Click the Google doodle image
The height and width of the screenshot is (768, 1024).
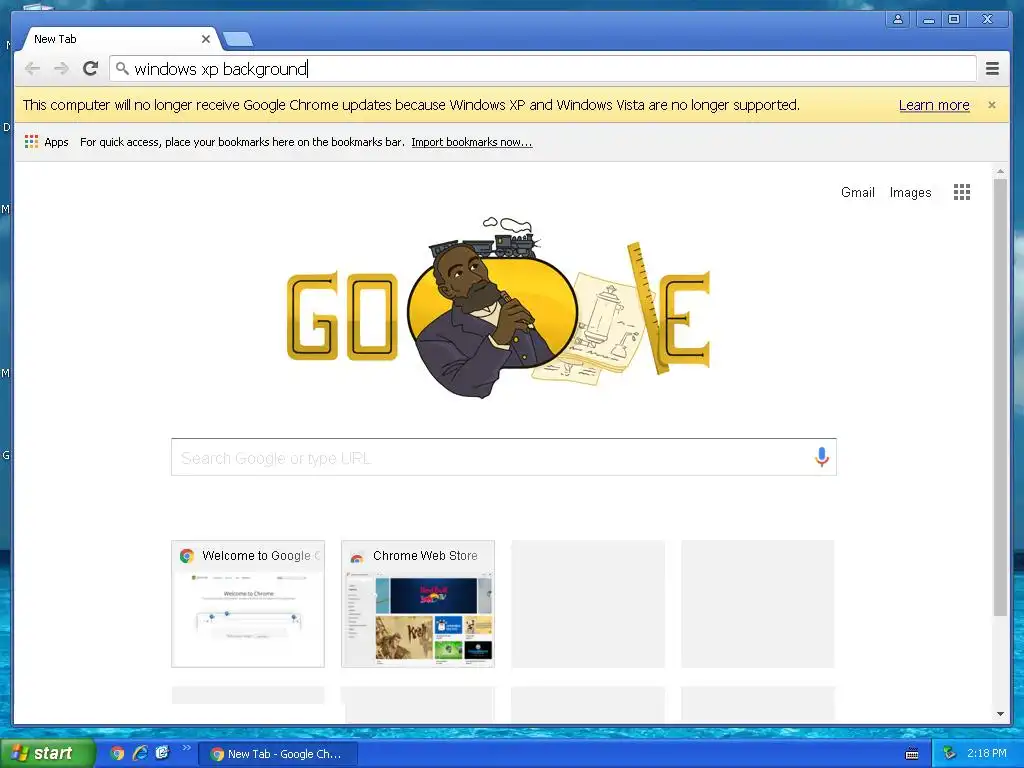point(498,308)
